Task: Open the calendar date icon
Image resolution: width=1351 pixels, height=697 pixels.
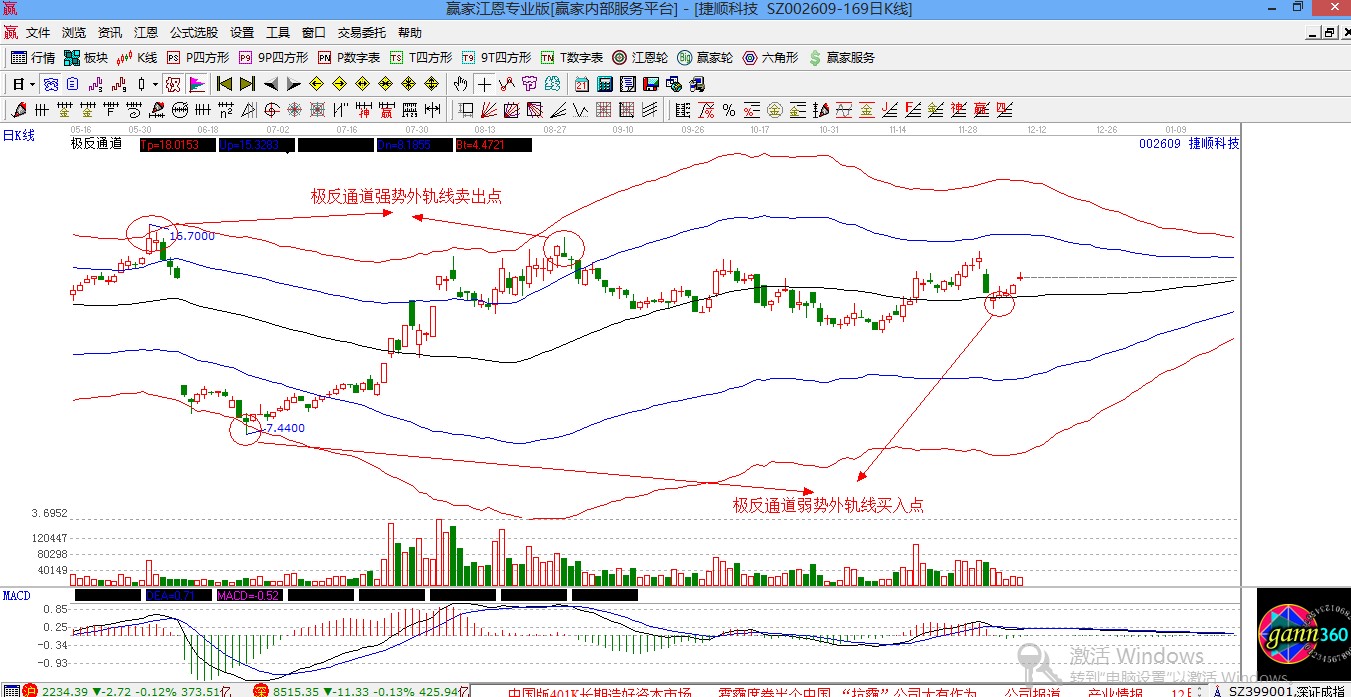Action: (x=582, y=84)
